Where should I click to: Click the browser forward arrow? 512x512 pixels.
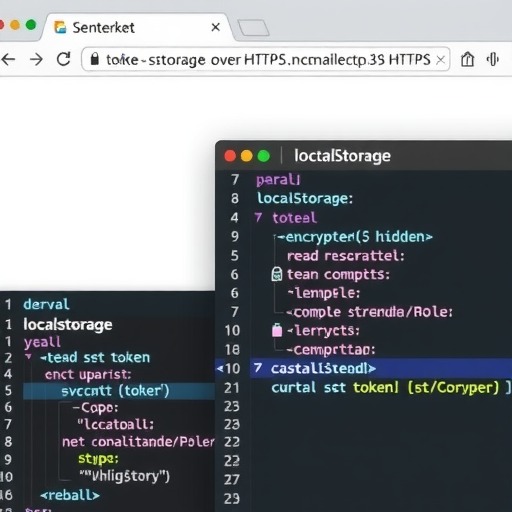point(36,60)
